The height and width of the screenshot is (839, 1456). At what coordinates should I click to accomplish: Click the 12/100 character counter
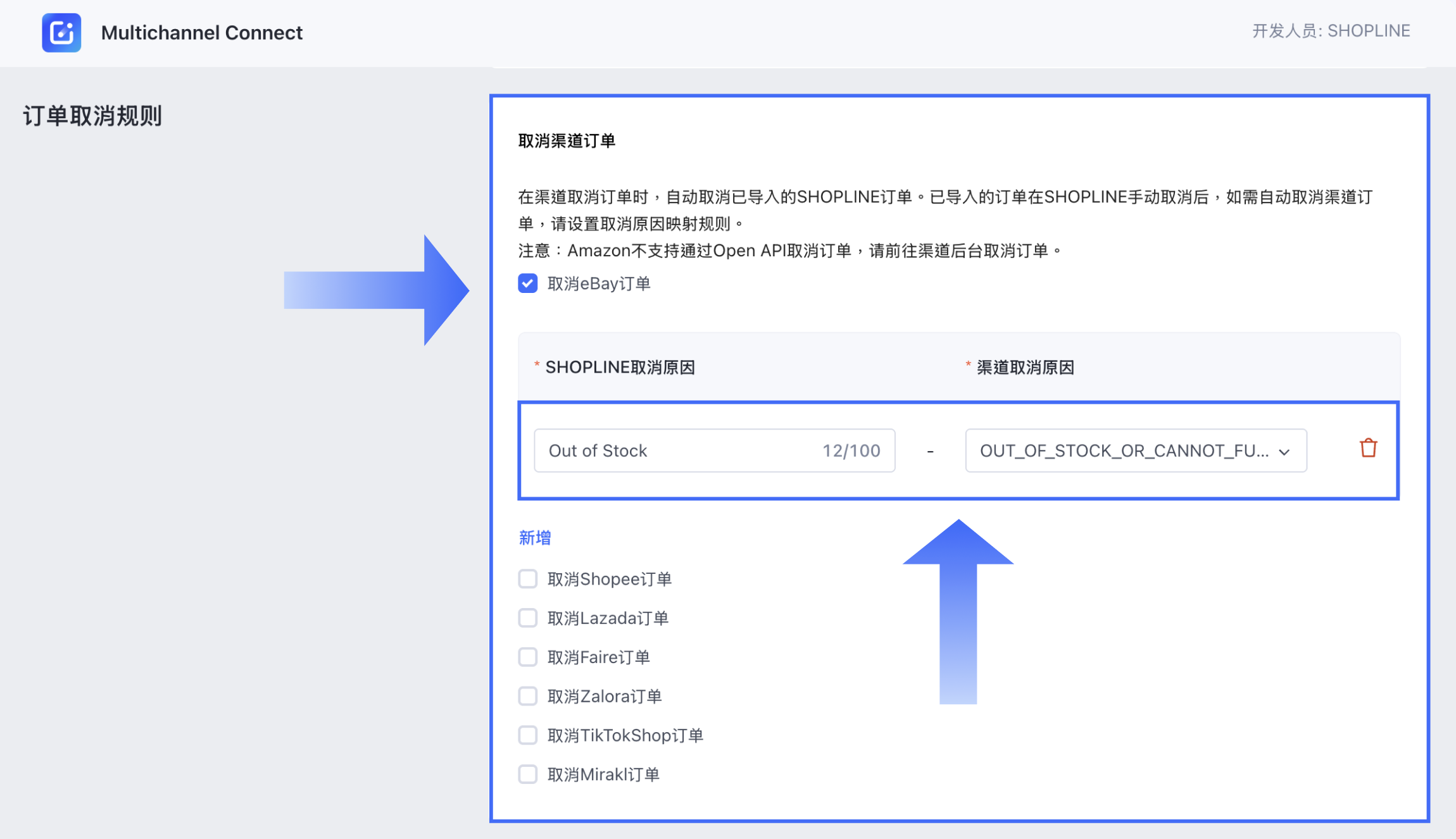[851, 451]
